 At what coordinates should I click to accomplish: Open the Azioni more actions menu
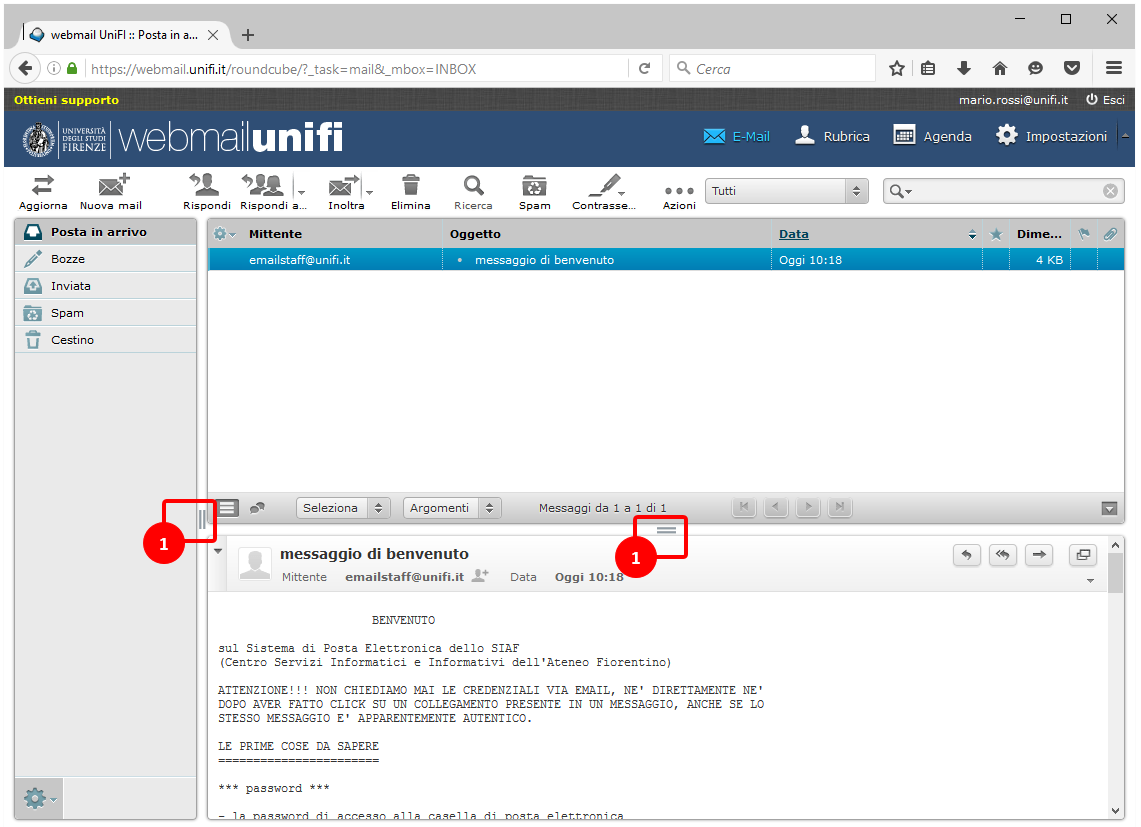tap(679, 191)
